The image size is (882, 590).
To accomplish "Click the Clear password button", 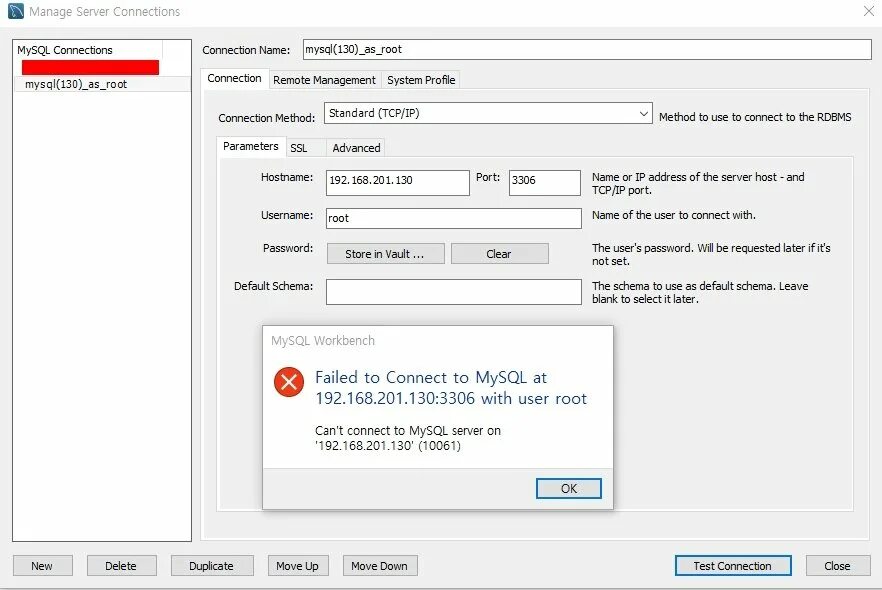I will coord(500,254).
